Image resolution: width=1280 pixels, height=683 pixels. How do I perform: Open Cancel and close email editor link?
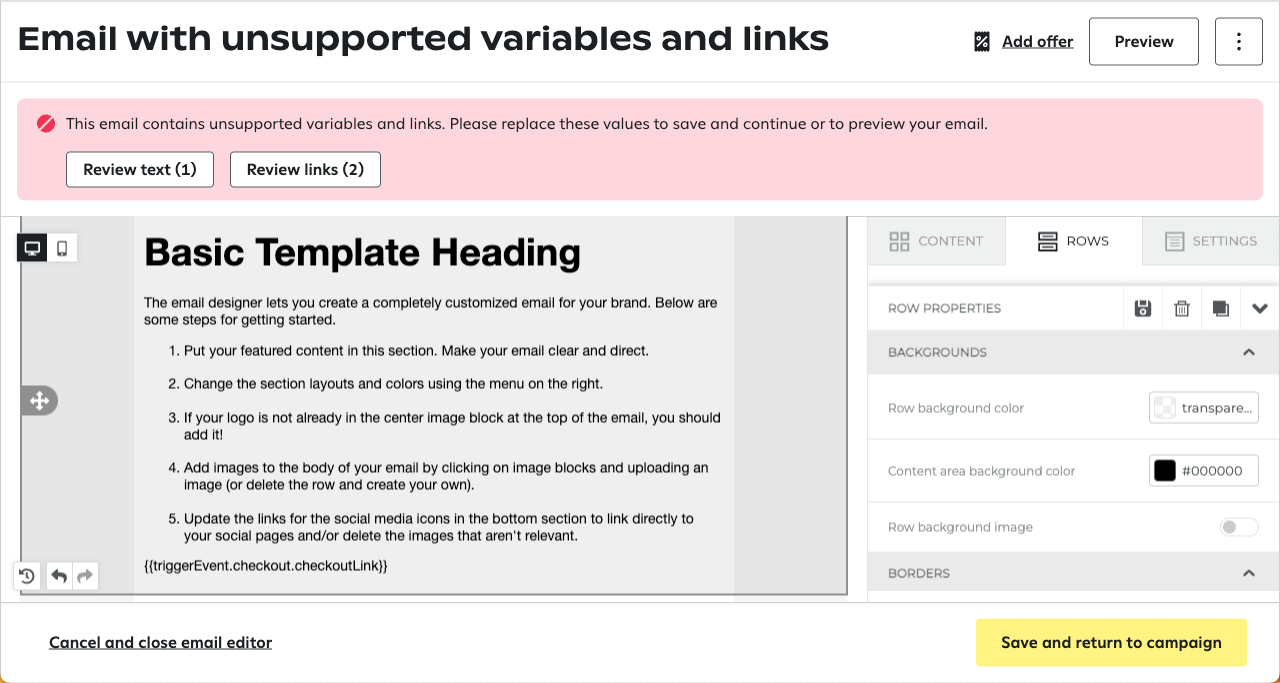pos(160,642)
